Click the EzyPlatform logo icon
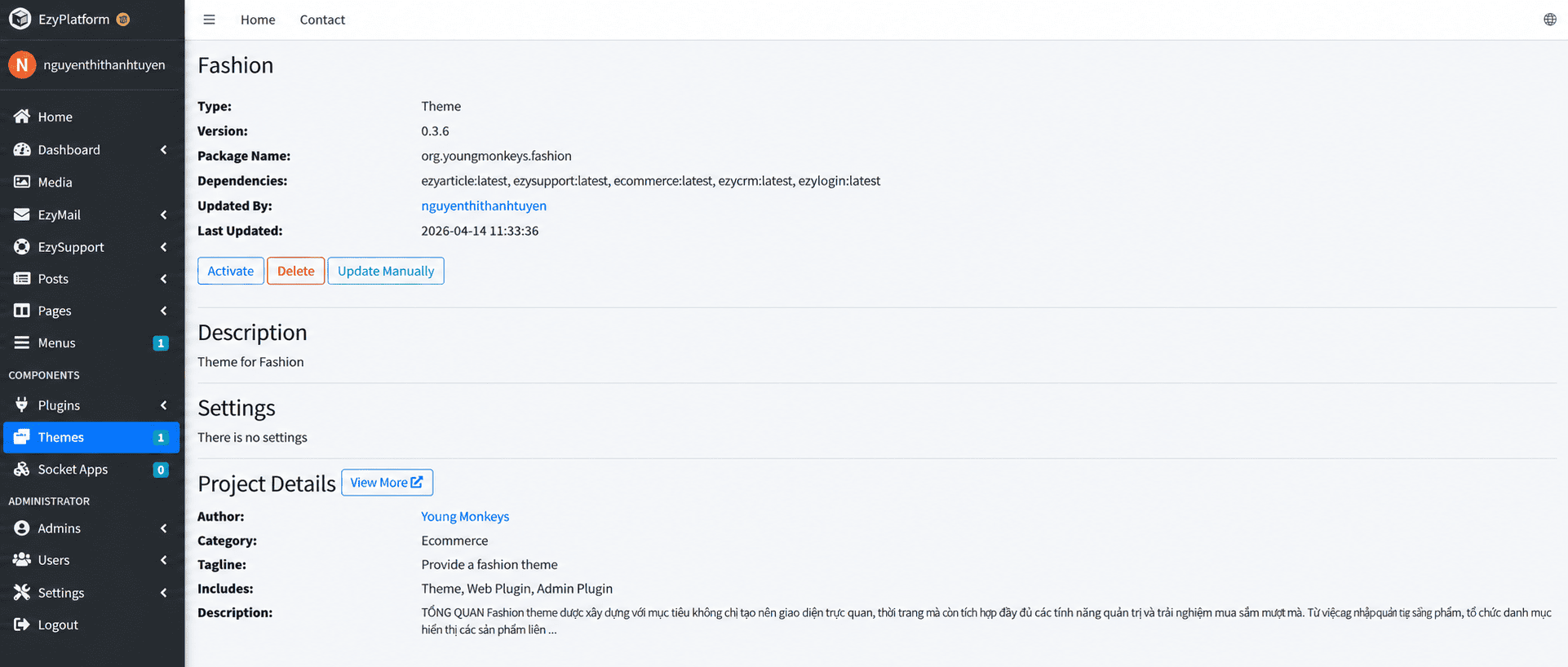The image size is (1568, 667). tap(20, 19)
